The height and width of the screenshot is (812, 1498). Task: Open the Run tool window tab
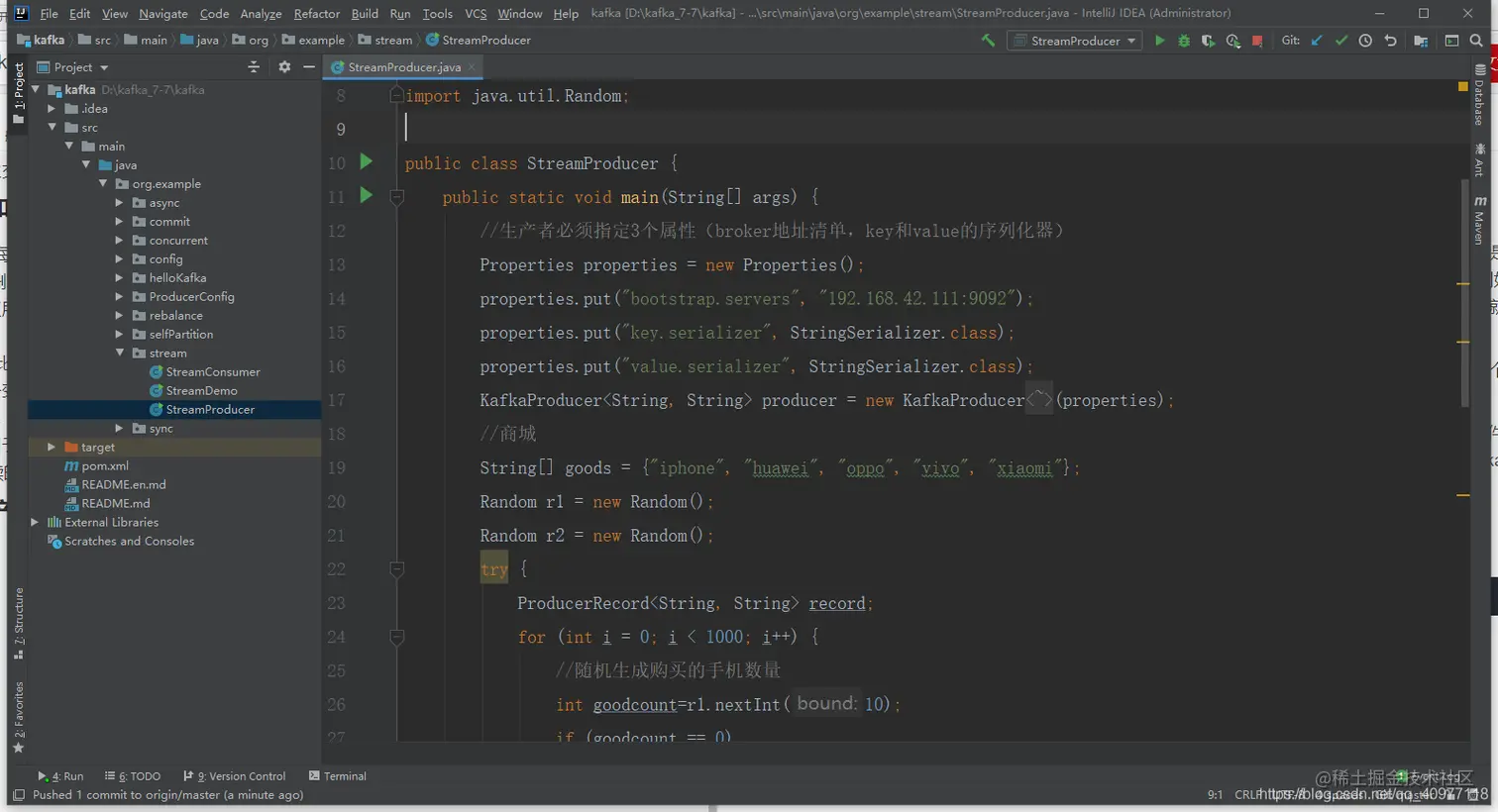(60, 776)
